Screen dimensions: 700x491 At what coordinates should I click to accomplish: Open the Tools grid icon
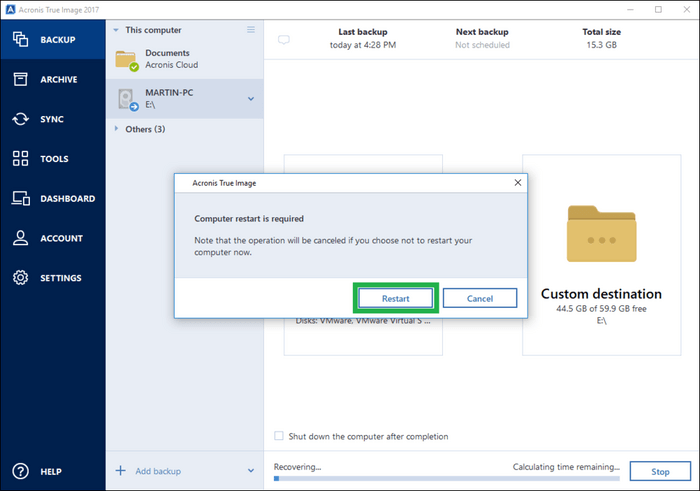[x=20, y=158]
